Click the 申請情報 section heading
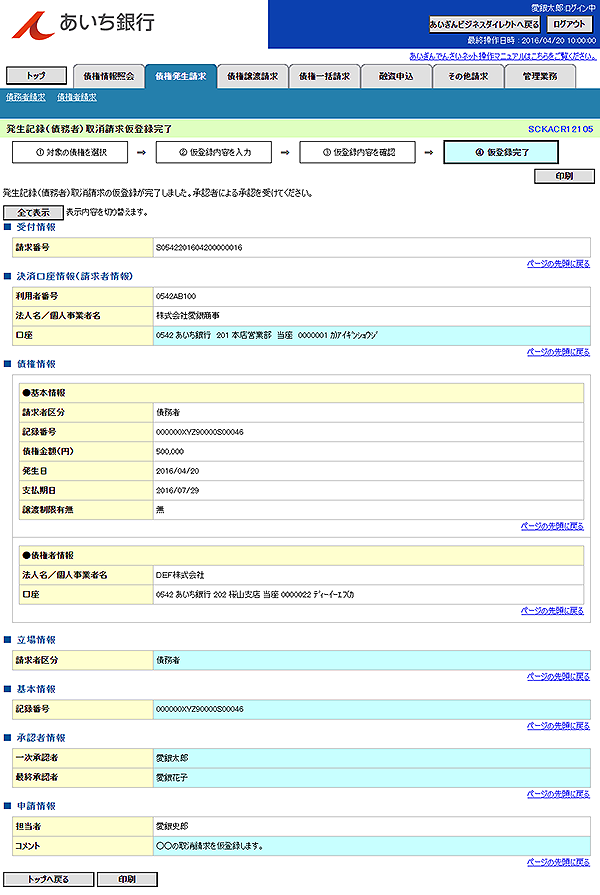600x895 pixels. [x=36, y=807]
